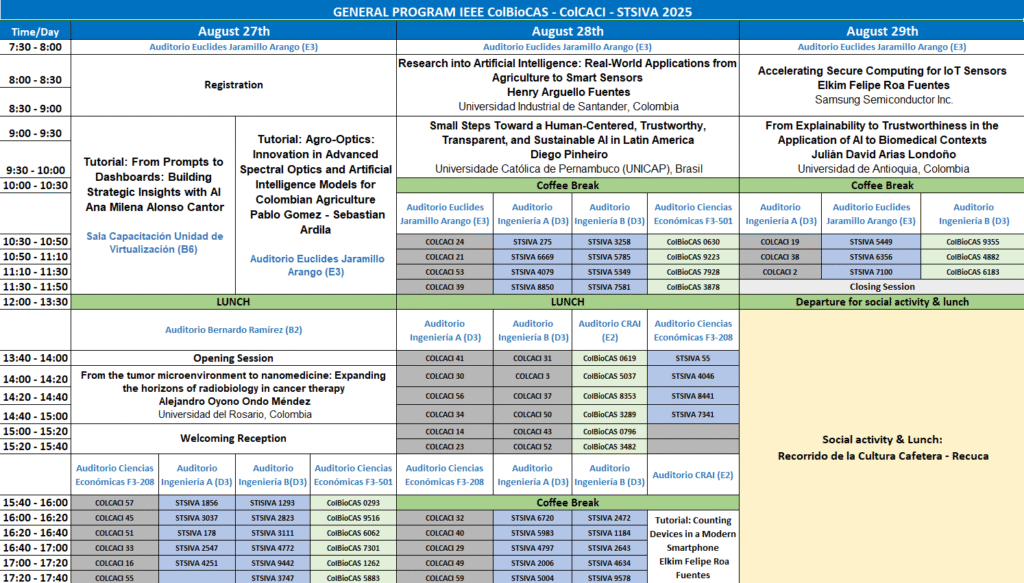Click the ColBioCAS 9355 paper cell

[x=972, y=242]
